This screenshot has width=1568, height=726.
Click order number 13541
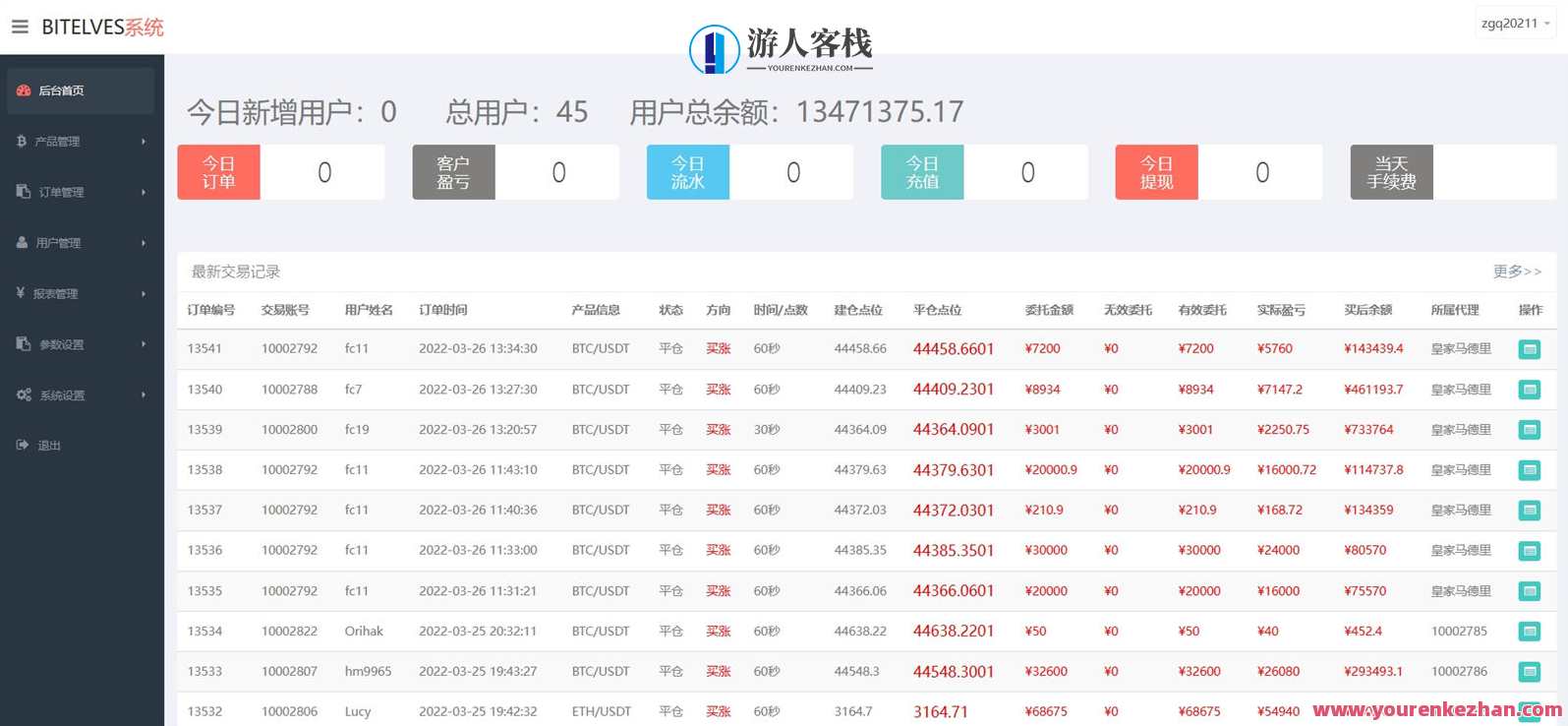(204, 348)
